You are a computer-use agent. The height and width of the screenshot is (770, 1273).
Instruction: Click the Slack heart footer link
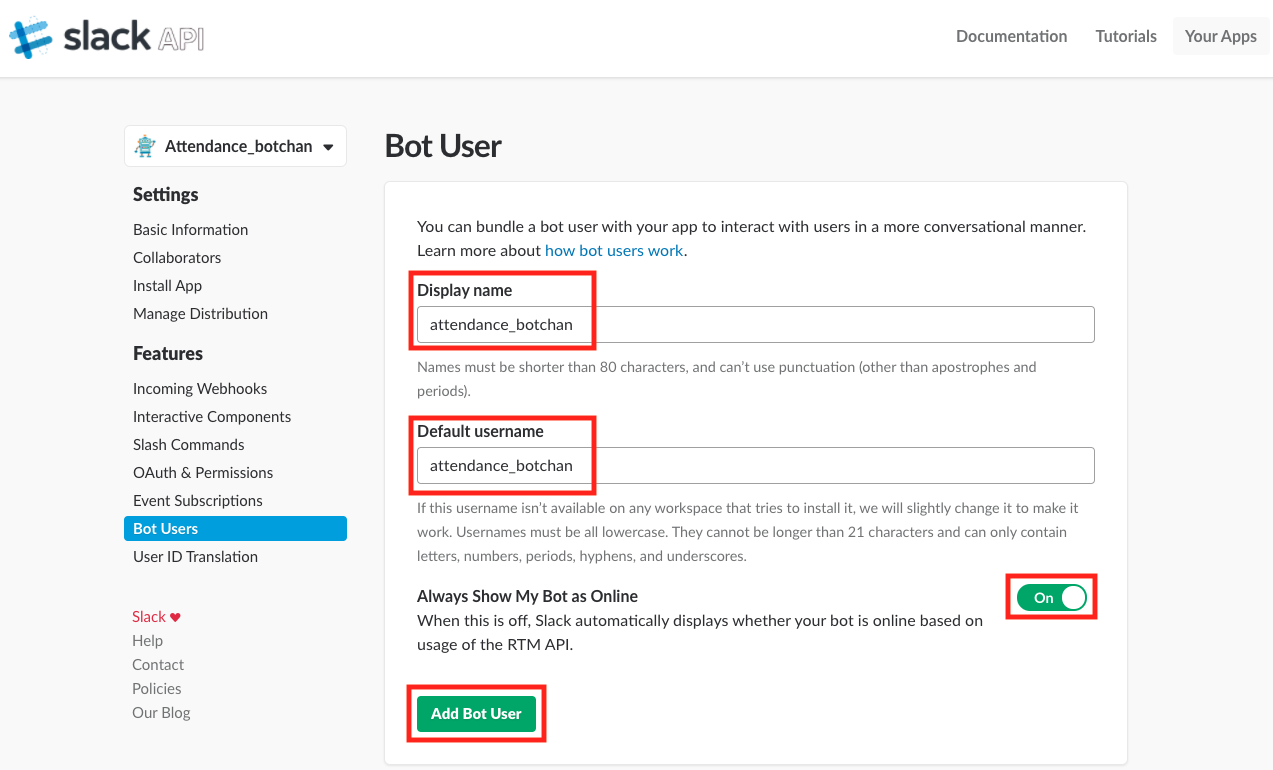[x=156, y=617]
